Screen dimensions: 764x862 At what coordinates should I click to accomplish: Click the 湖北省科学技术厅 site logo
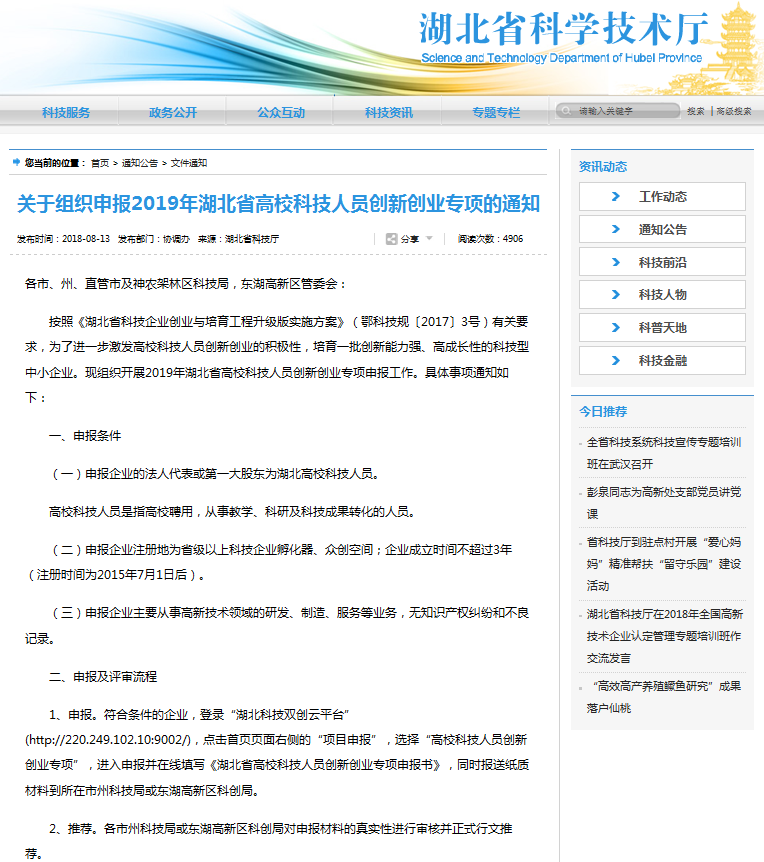[562, 37]
